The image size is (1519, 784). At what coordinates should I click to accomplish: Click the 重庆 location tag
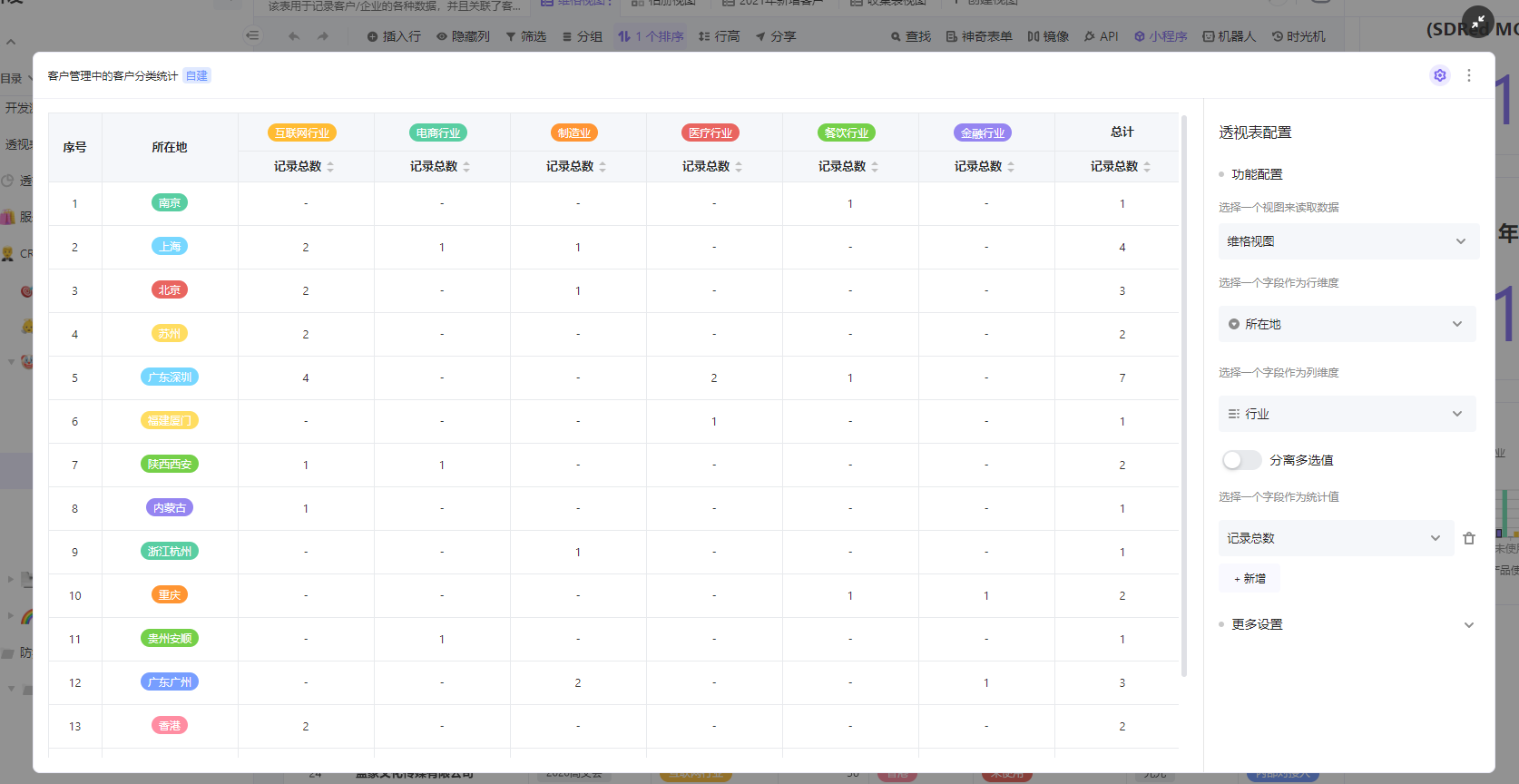tap(170, 595)
